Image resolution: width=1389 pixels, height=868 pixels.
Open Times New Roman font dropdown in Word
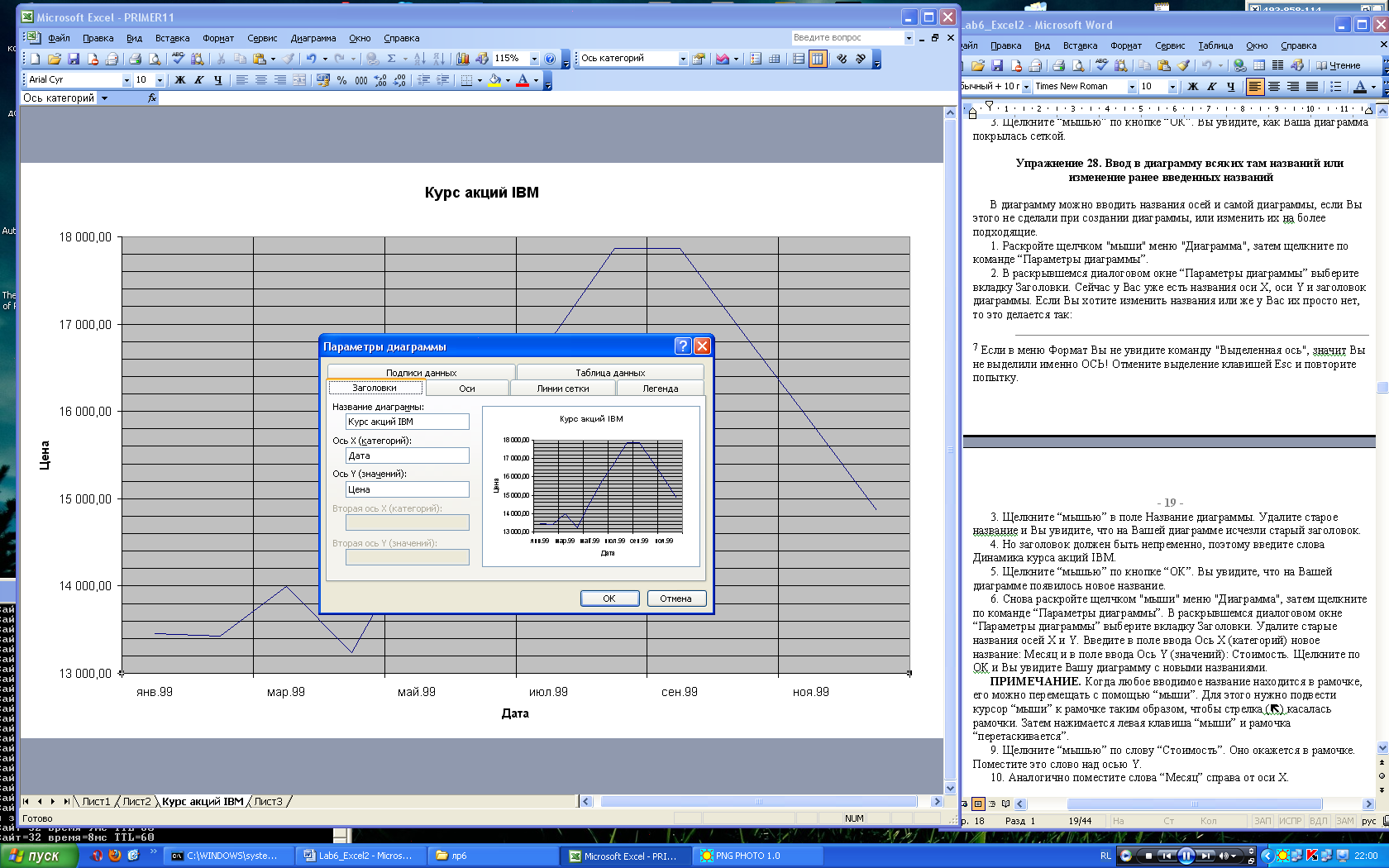point(1132,86)
